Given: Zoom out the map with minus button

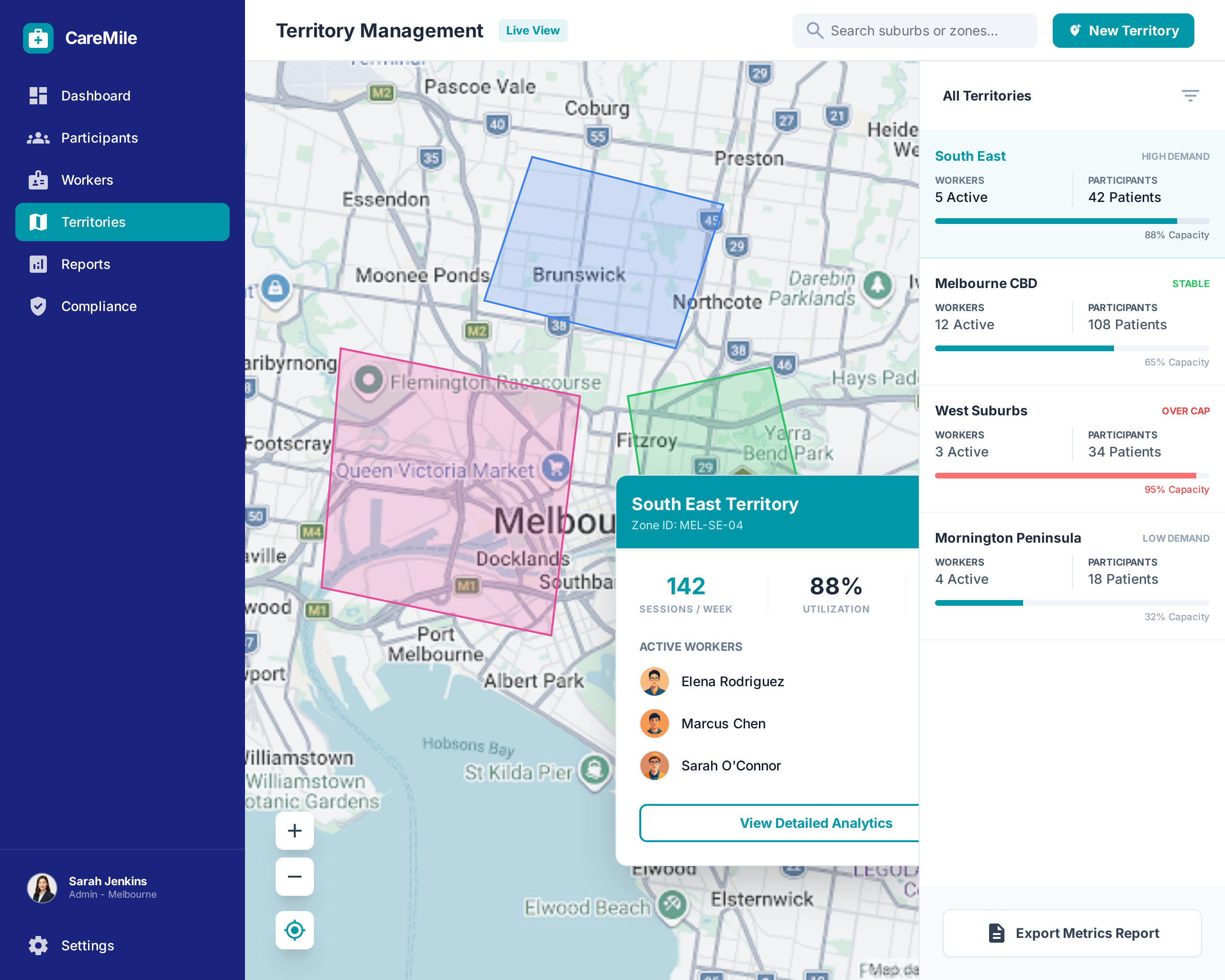Looking at the screenshot, I should [294, 876].
